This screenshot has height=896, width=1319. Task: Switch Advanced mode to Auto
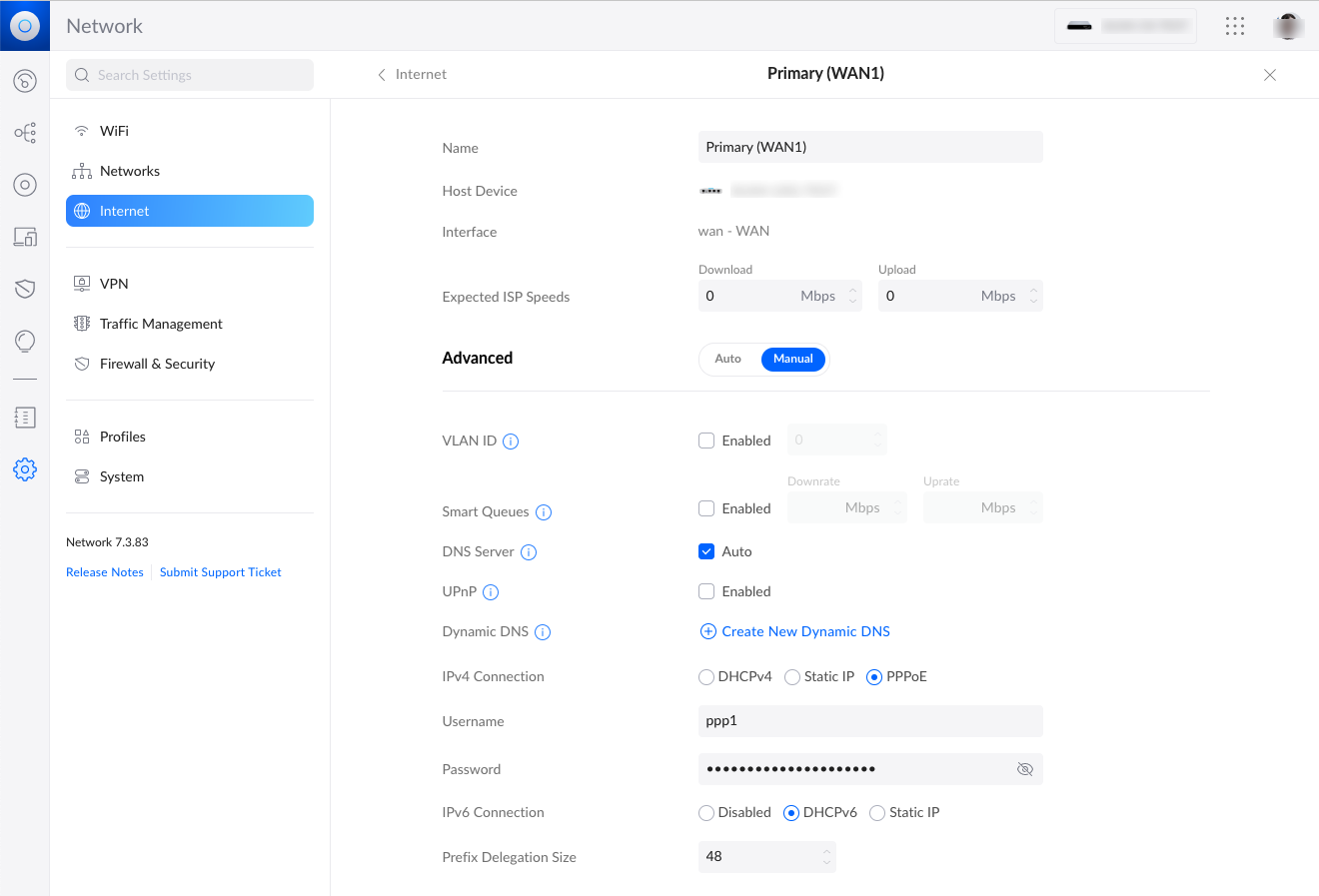(728, 359)
